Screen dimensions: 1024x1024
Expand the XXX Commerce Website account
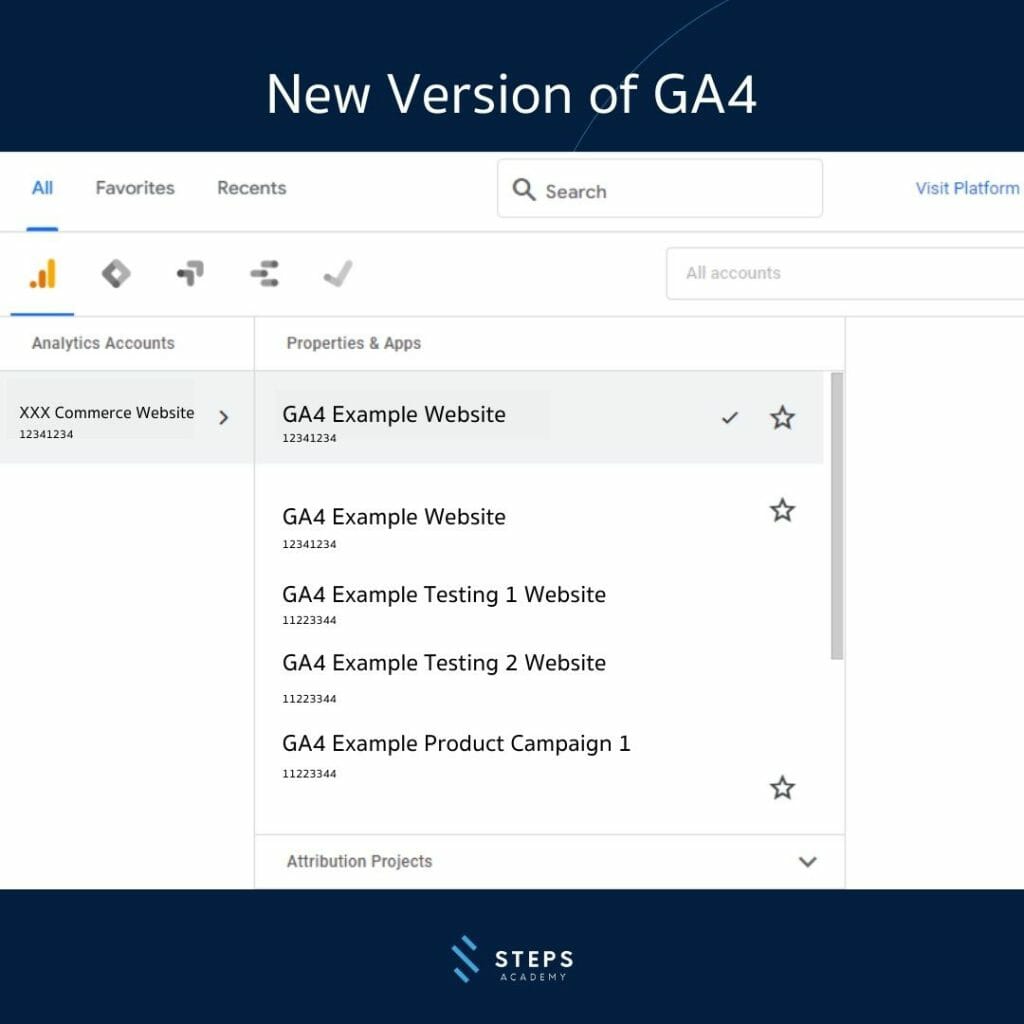[x=224, y=418]
